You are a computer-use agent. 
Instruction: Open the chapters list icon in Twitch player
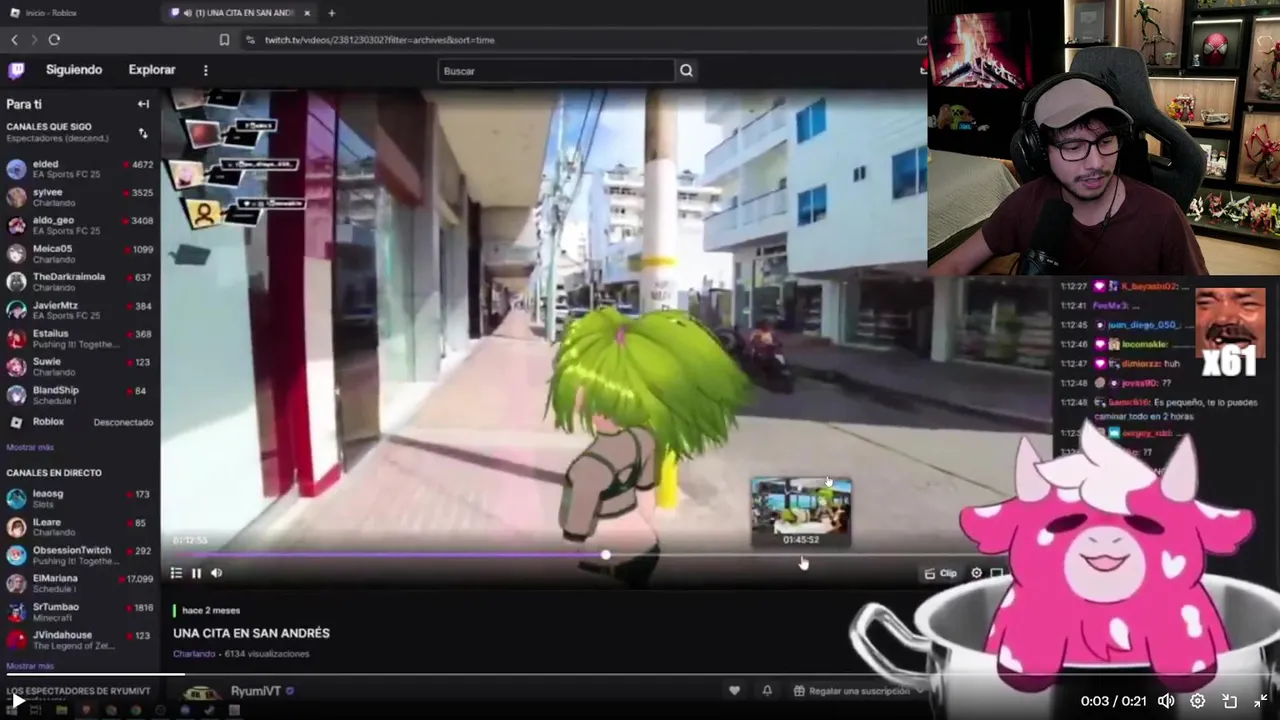coord(176,573)
